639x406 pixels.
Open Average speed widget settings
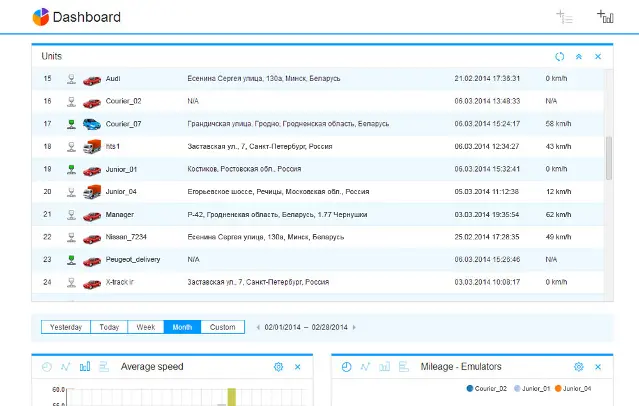coord(278,367)
